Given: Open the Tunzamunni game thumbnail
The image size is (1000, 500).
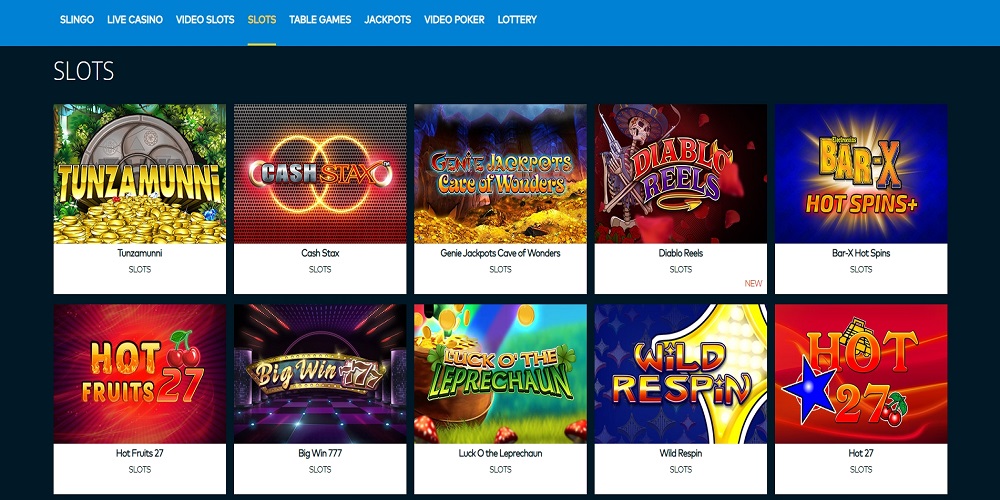Looking at the screenshot, I should [x=140, y=173].
